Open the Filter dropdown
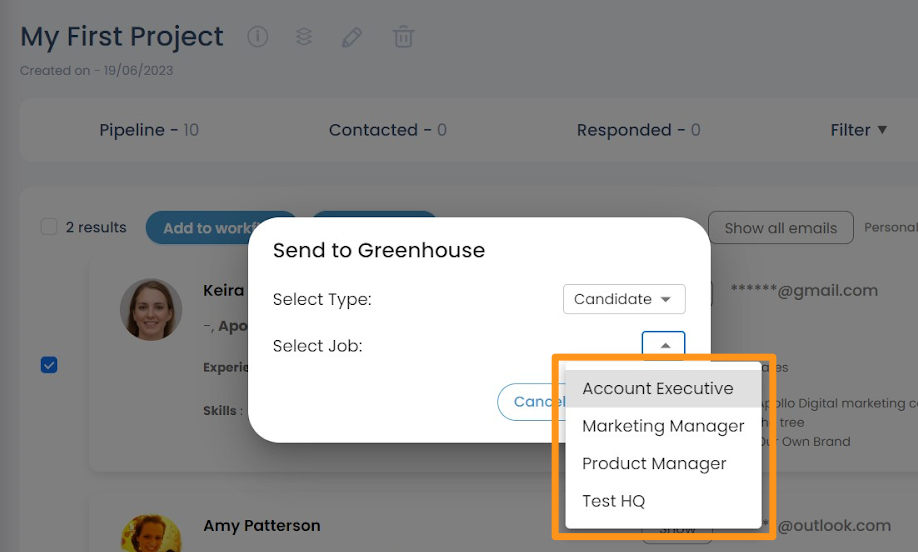Screen dimensions: 918x552 858,130
